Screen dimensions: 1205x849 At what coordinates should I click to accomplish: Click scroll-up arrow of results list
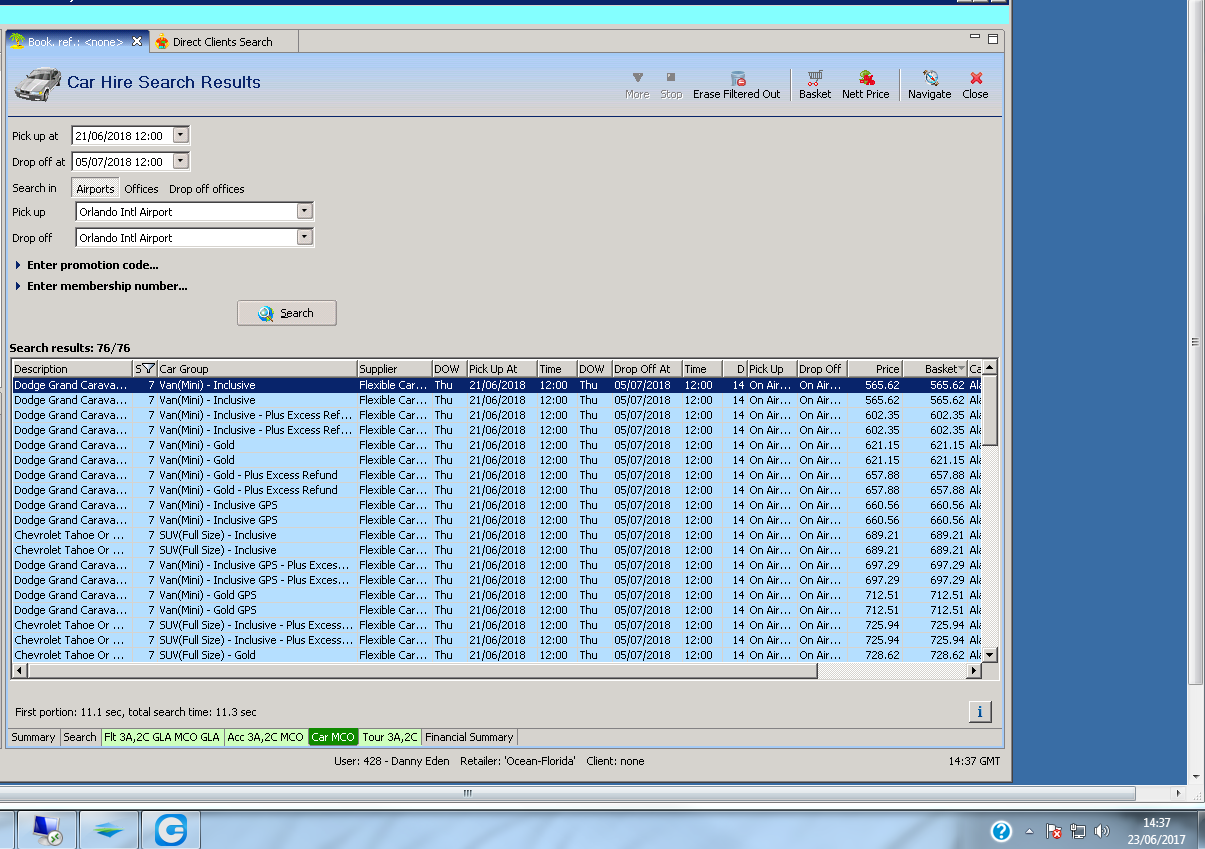990,369
